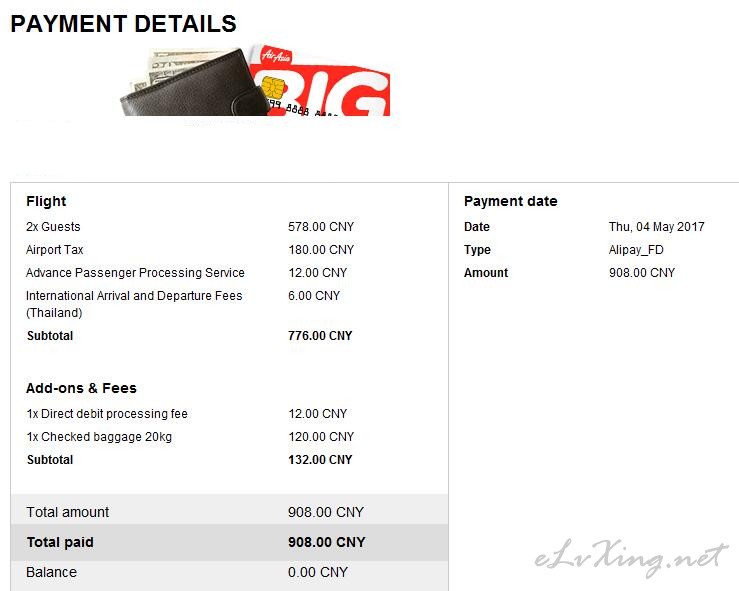Click the Payment Details heading

[x=123, y=23]
